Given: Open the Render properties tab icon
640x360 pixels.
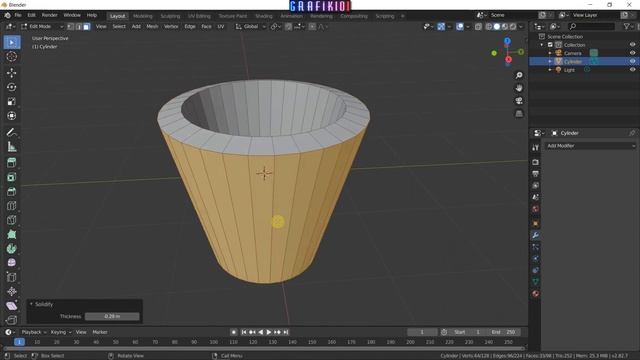Looking at the screenshot, I should [x=536, y=162].
